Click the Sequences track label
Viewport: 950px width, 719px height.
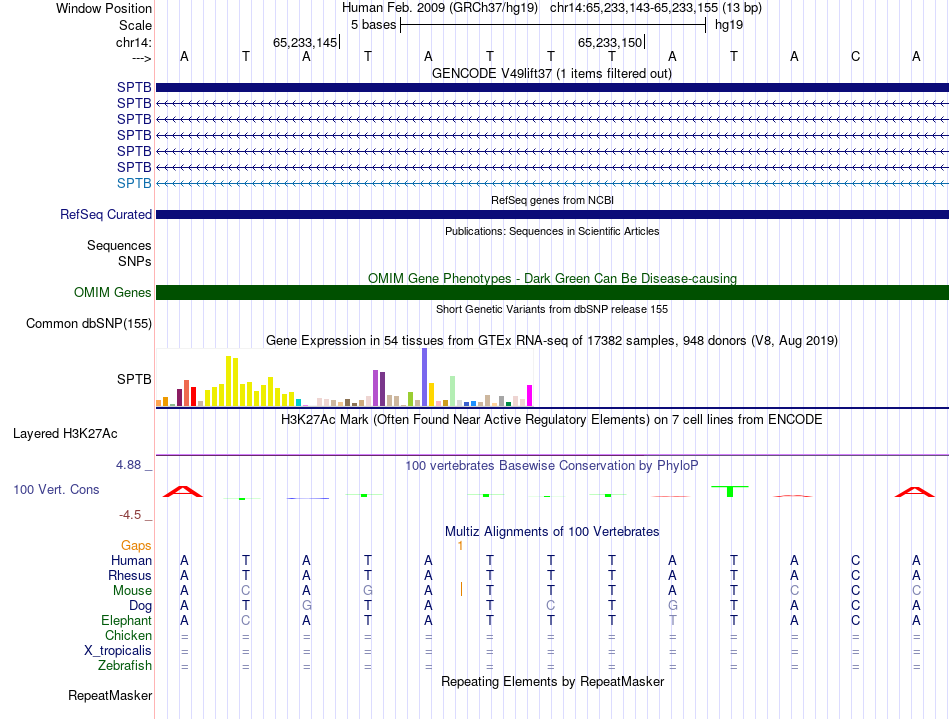coord(119,245)
